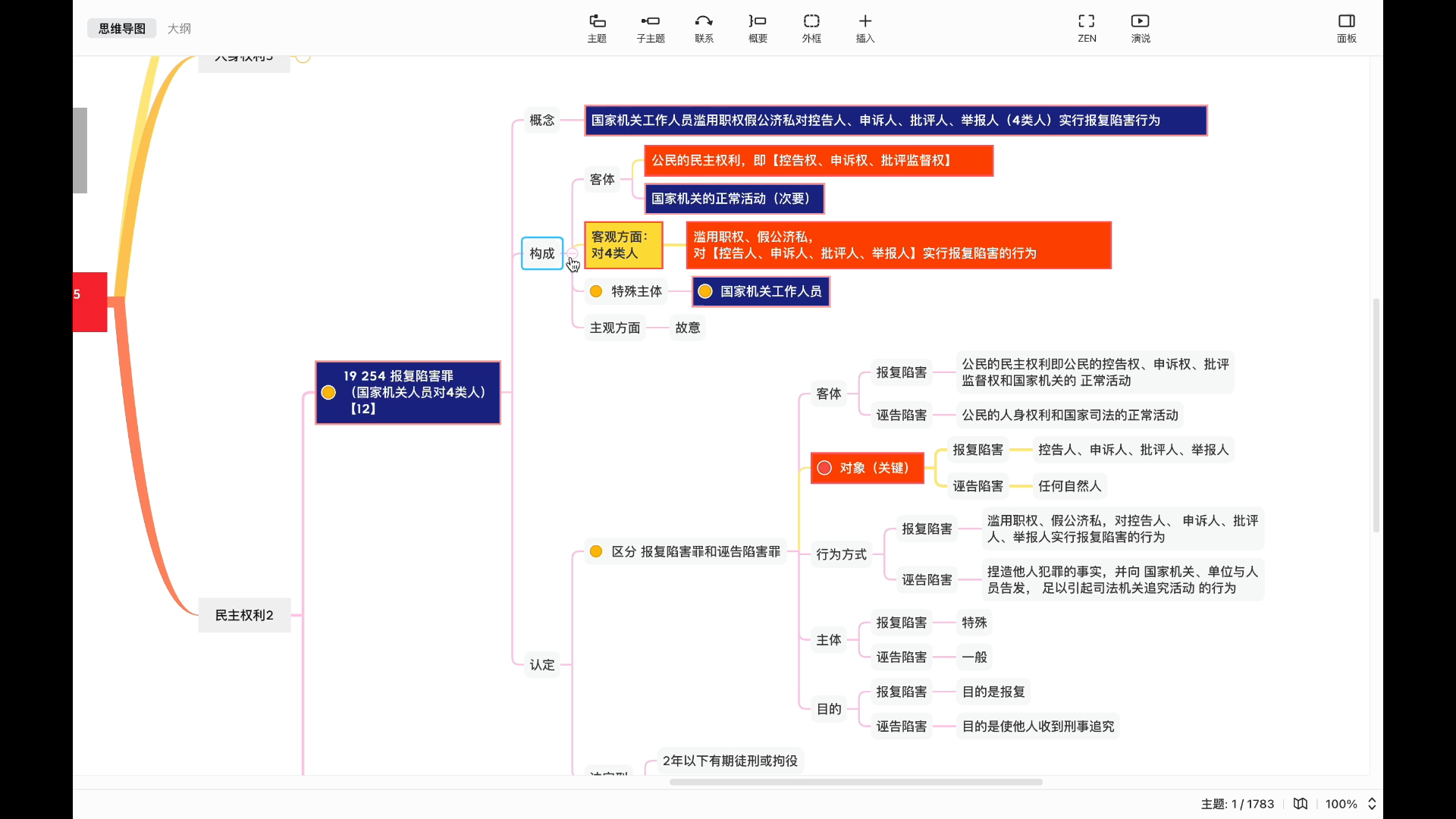Select the 19 254 报复陷害罪 topic
The height and width of the screenshot is (819, 1456).
(x=408, y=392)
